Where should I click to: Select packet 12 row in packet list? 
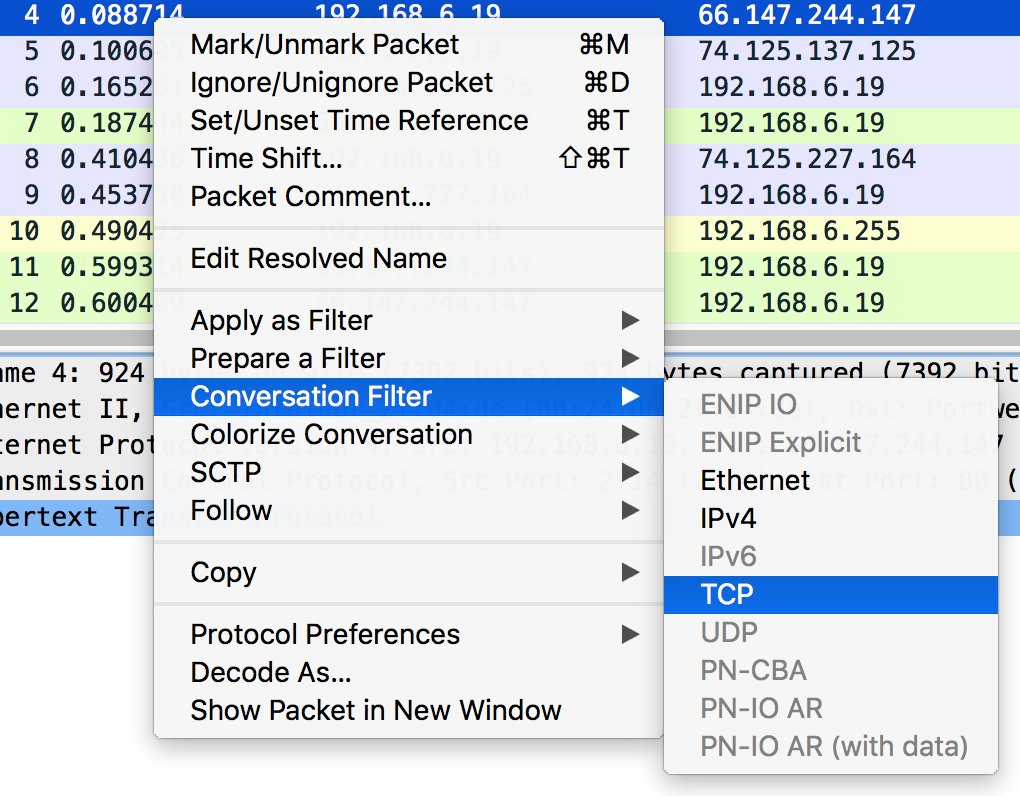point(800,303)
